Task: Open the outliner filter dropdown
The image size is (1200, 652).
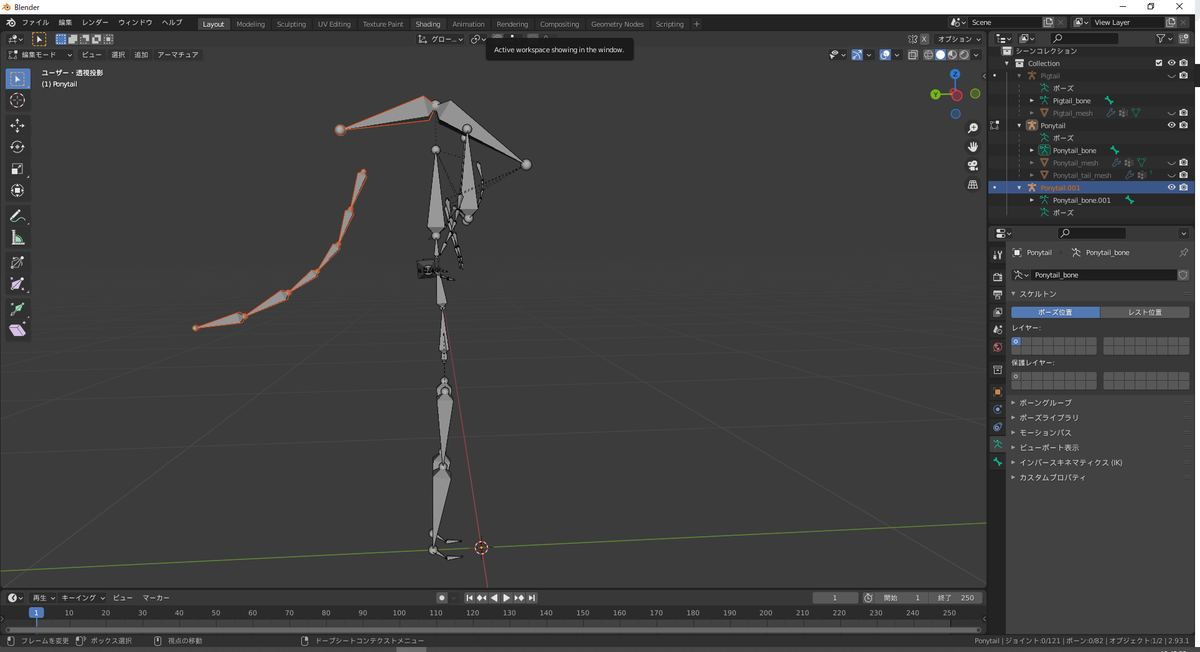Action: tap(1164, 39)
